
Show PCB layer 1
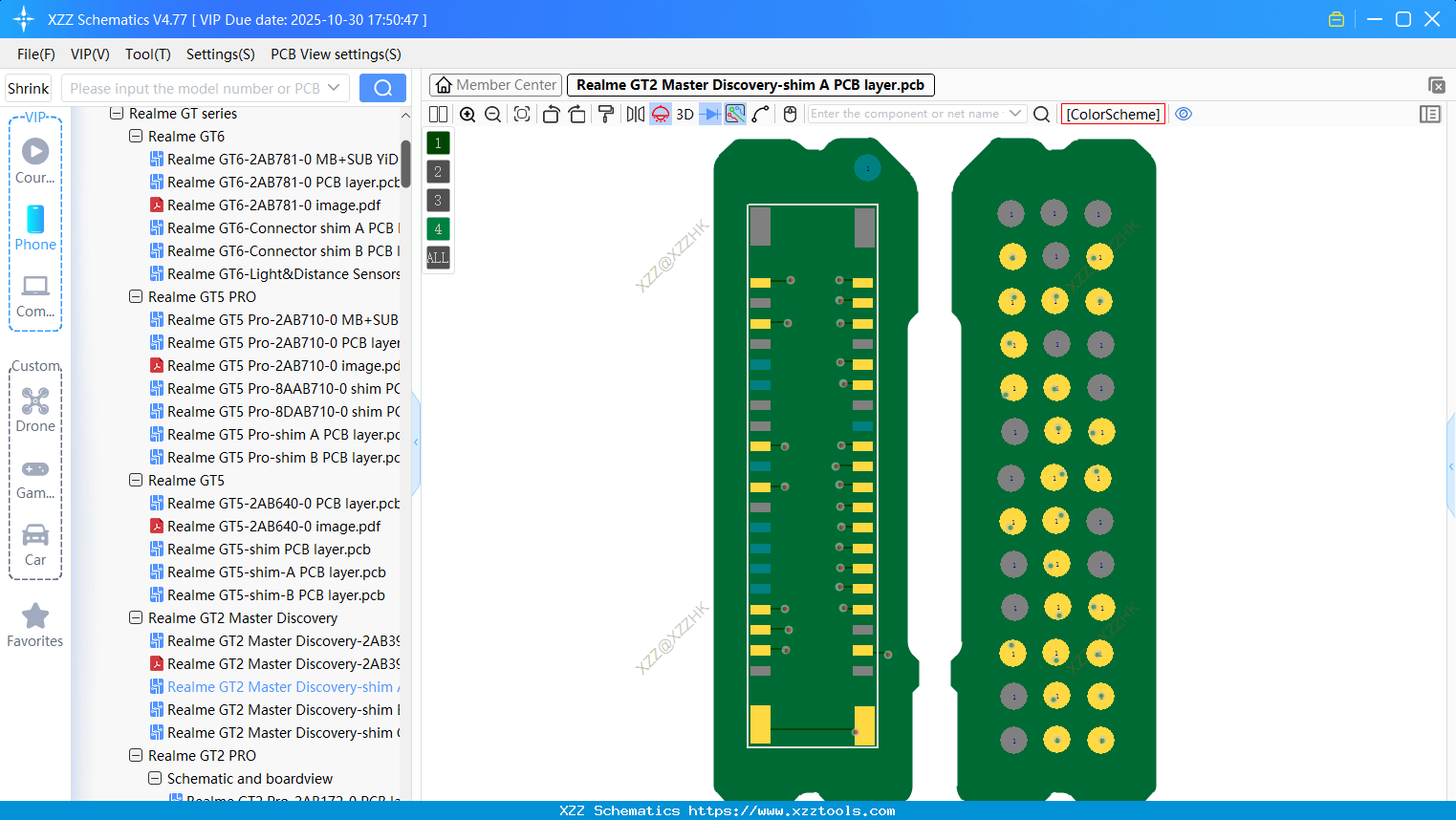point(438,143)
